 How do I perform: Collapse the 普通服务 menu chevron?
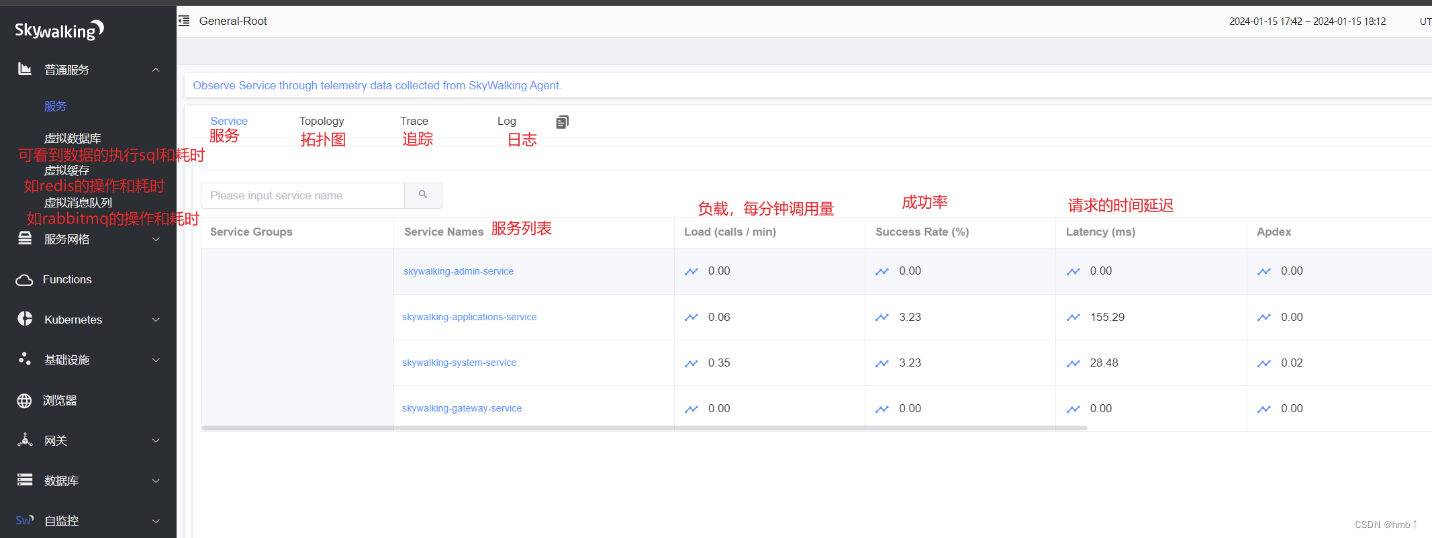pos(156,69)
